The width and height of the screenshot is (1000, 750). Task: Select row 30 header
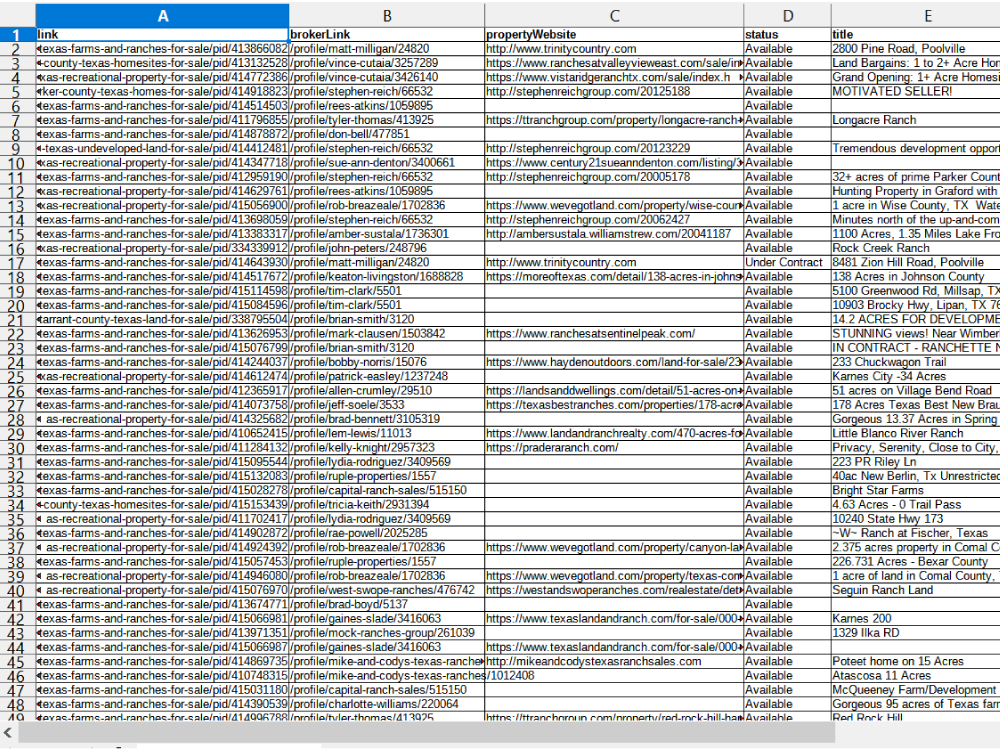[x=17, y=448]
